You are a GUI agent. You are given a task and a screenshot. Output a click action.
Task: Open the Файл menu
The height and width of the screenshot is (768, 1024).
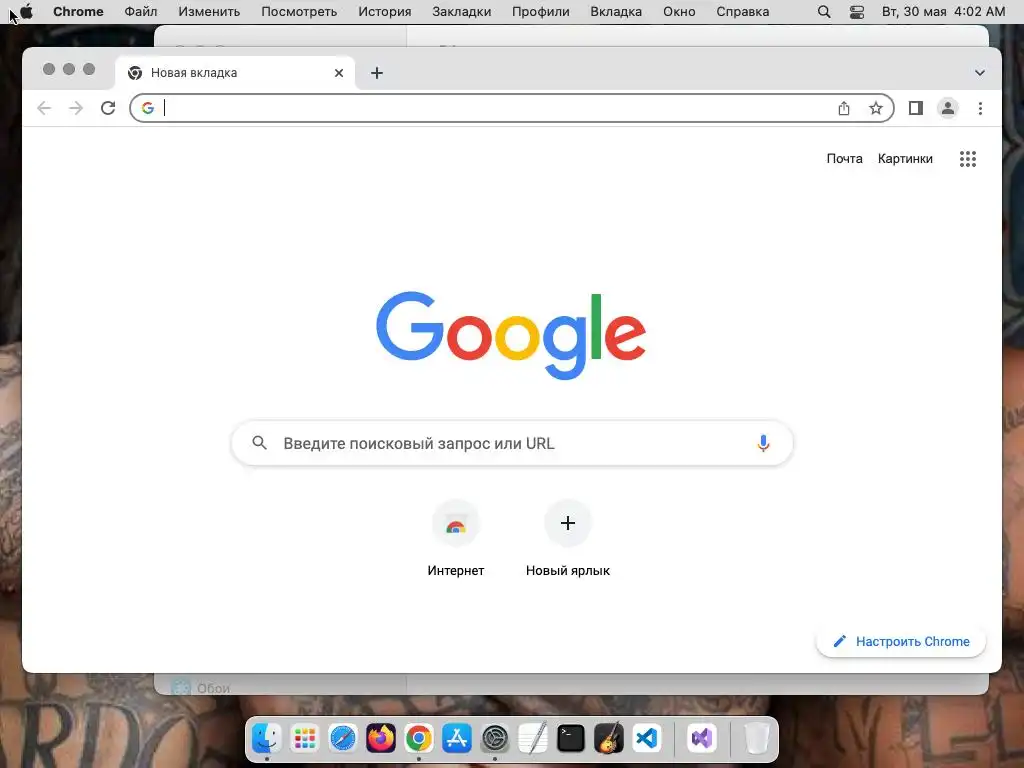click(x=140, y=12)
